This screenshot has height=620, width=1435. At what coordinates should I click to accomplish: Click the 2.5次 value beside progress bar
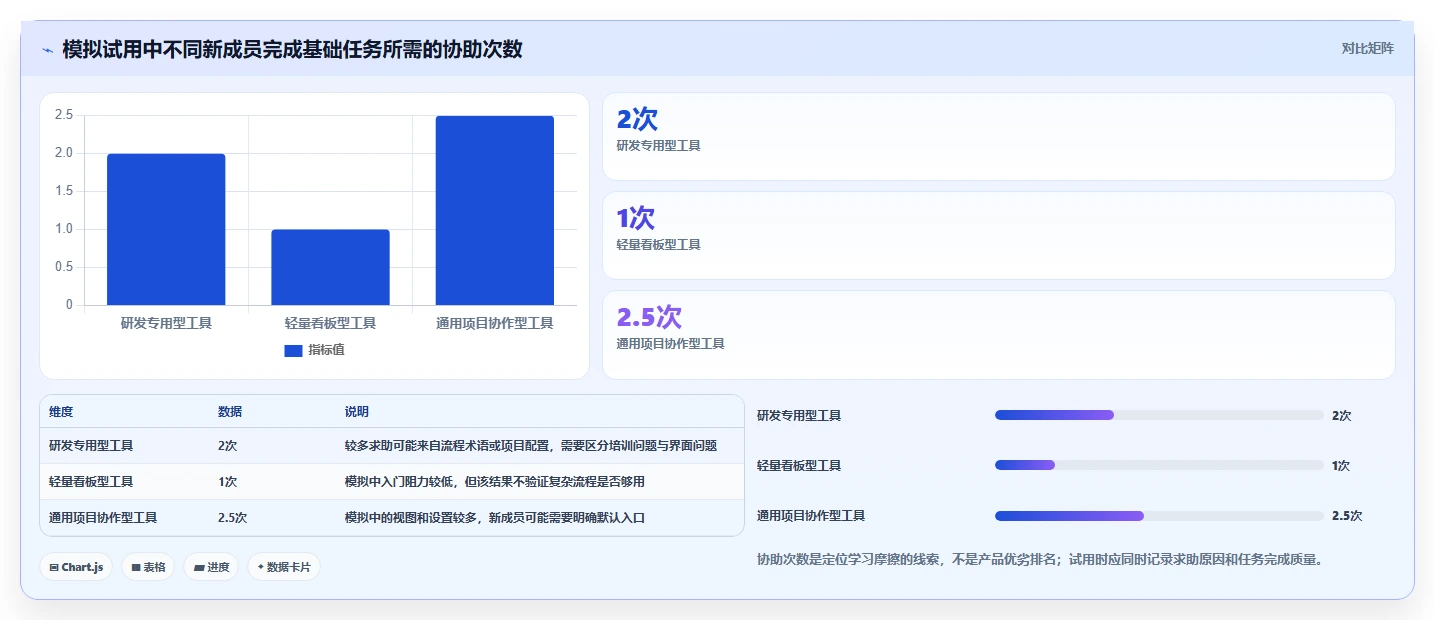(1347, 516)
